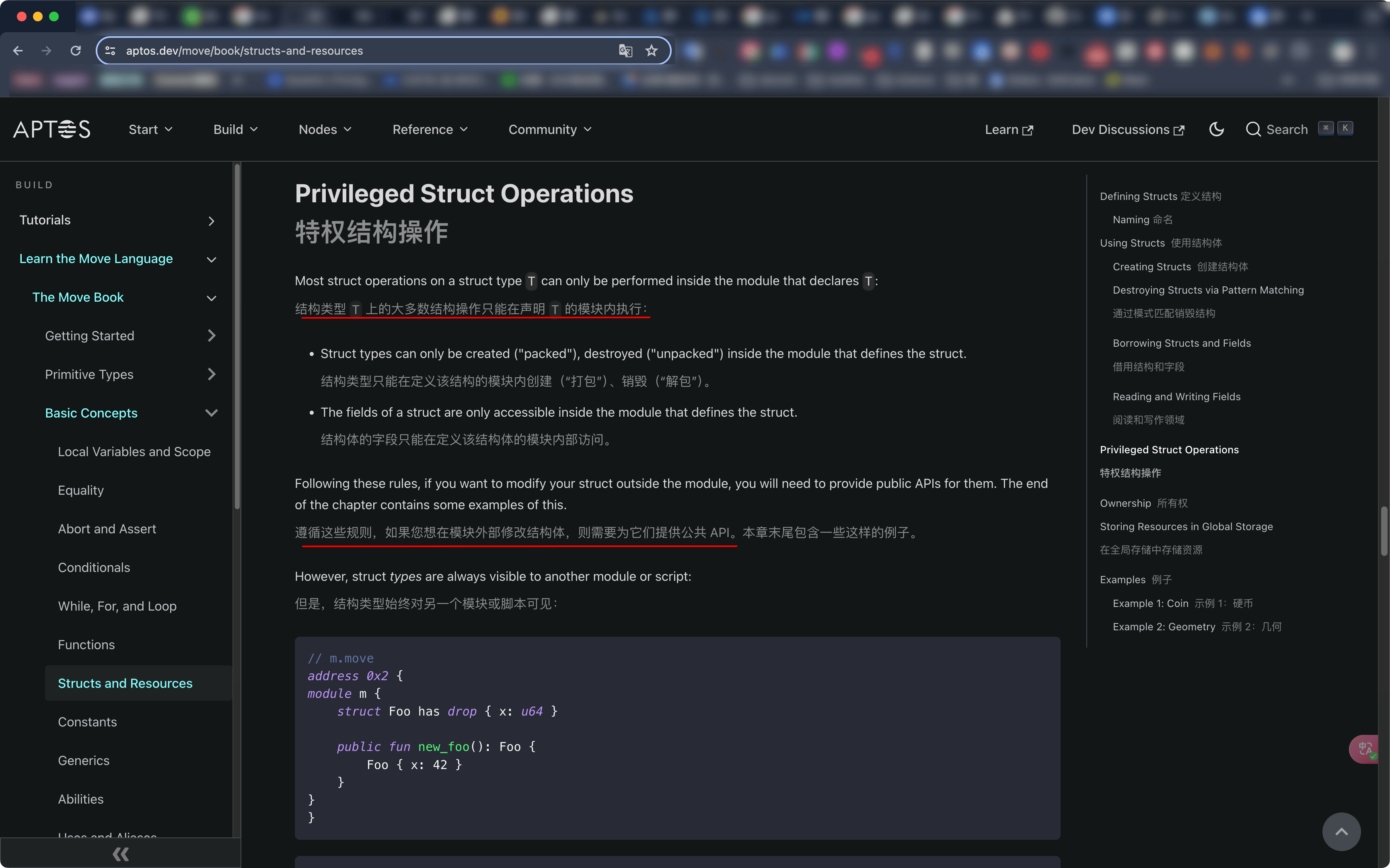The width and height of the screenshot is (1390, 868).
Task: Click the page vertical scrollbar thumb
Action: coord(1384,531)
